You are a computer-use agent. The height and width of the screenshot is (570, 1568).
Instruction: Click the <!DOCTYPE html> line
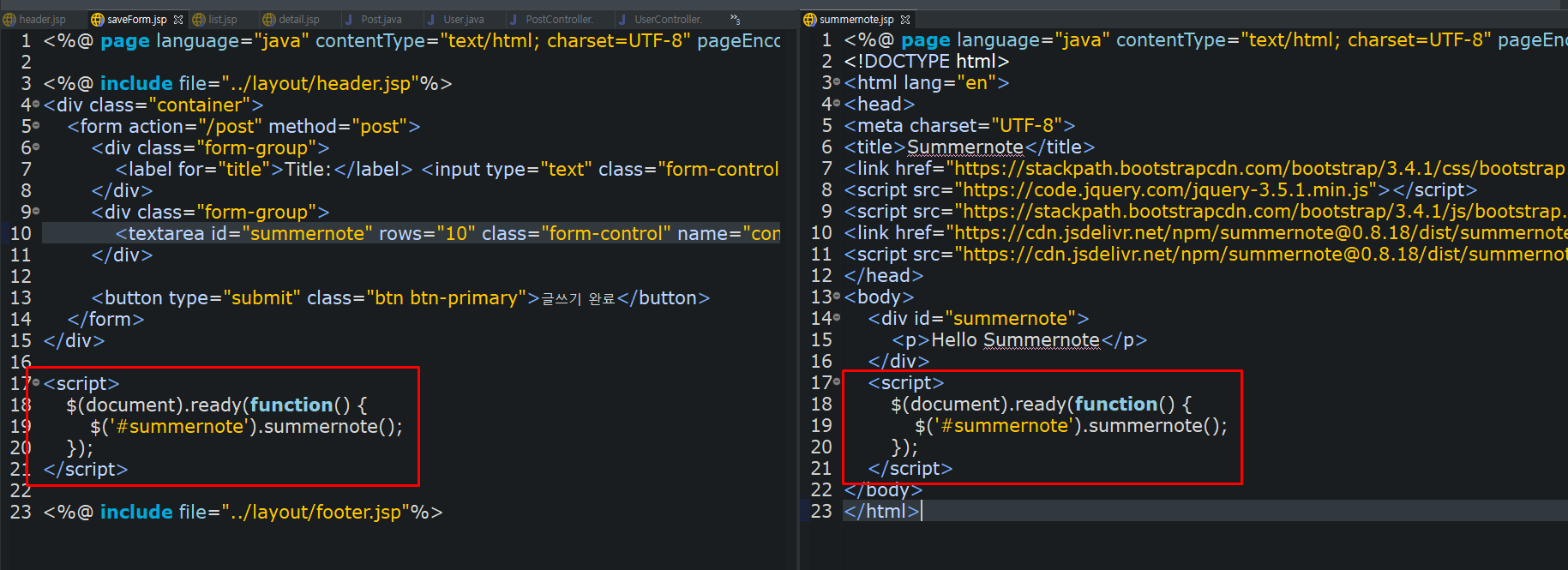tap(927, 61)
